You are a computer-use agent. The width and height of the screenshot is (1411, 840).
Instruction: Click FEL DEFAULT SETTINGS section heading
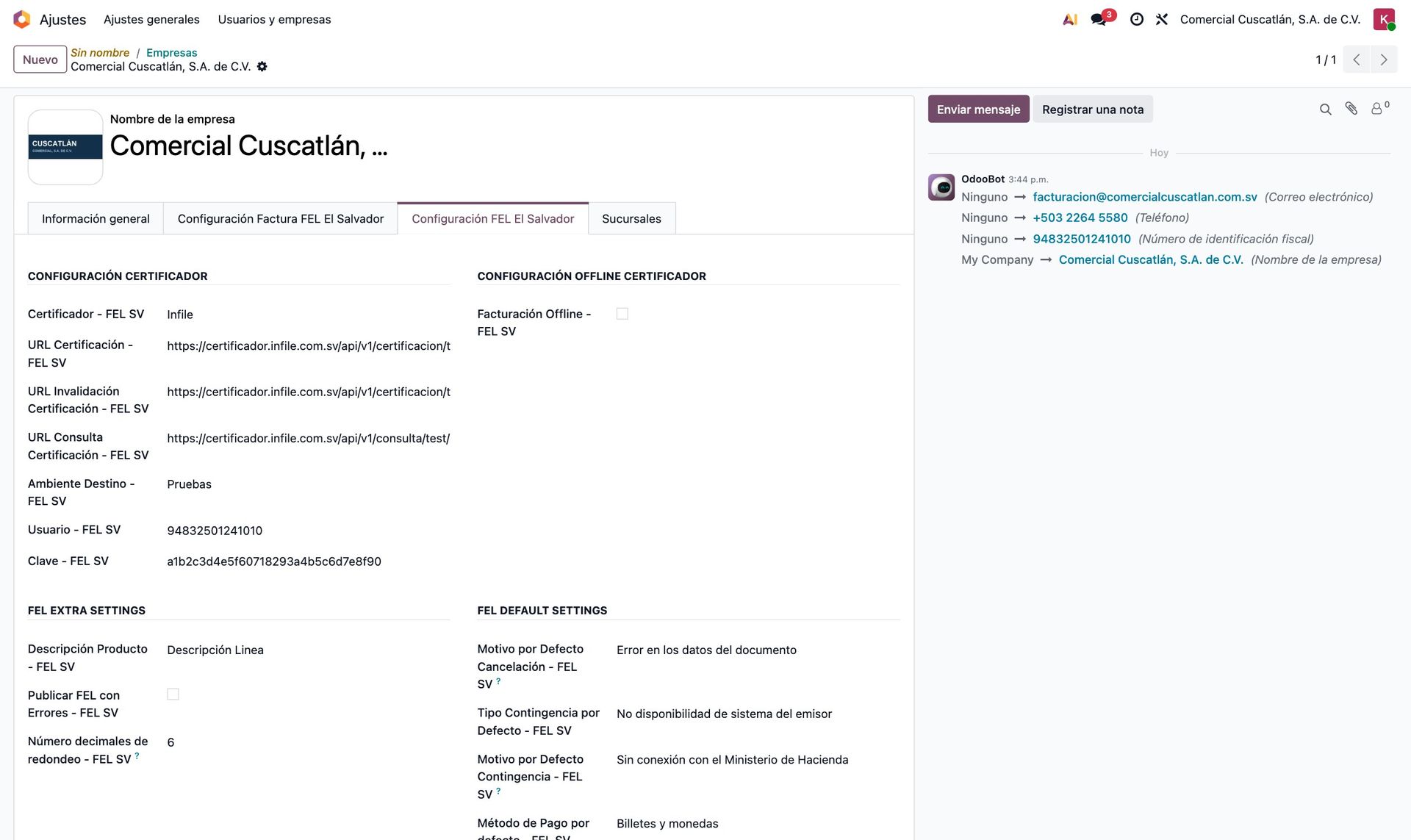click(x=542, y=611)
